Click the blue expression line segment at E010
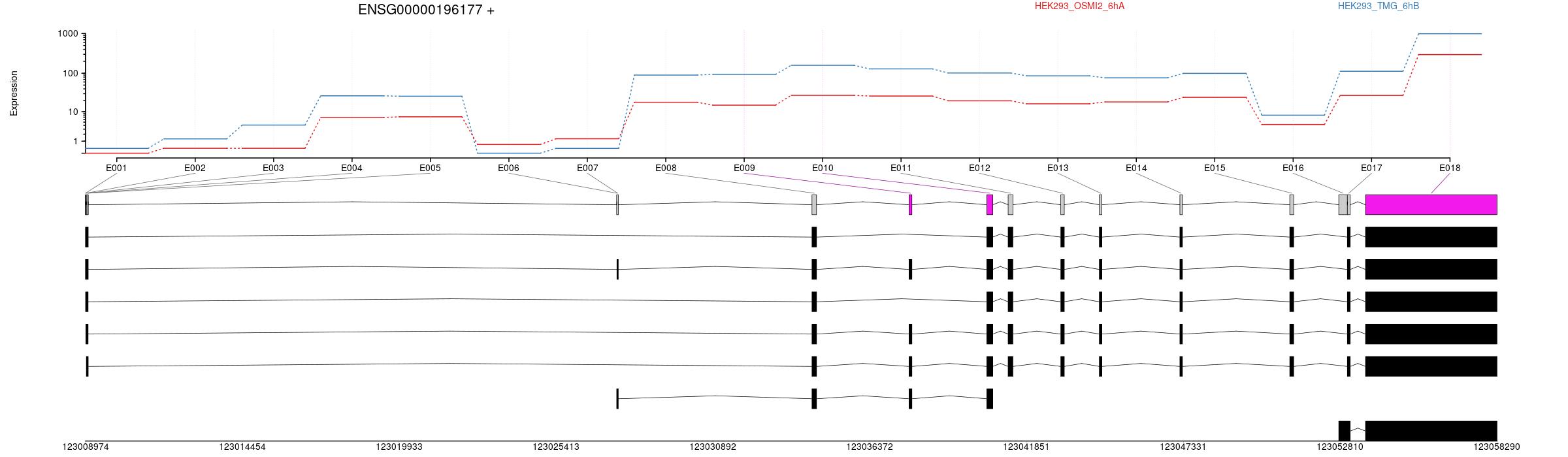Image resolution: width=1568 pixels, height=457 pixels. 823,65
